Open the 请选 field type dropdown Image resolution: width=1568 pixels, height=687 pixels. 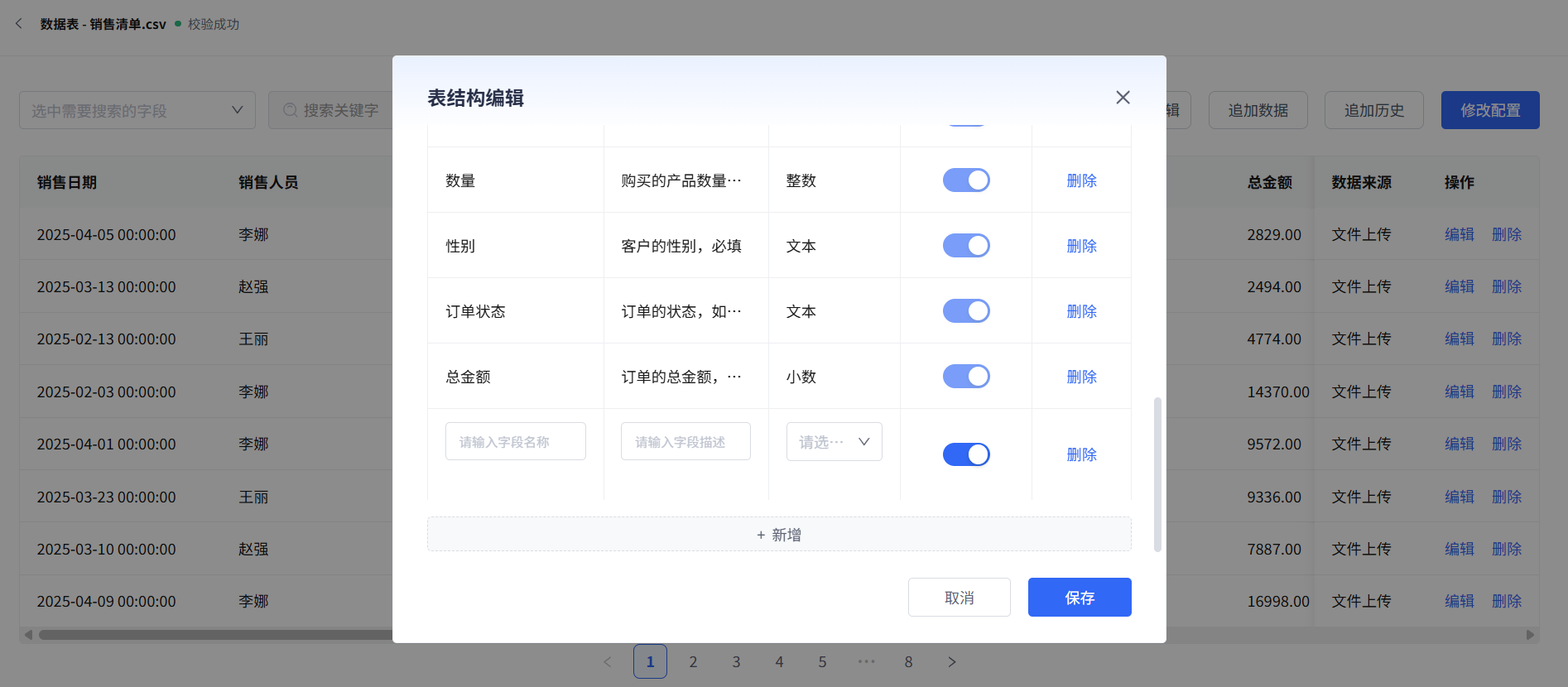click(x=834, y=442)
